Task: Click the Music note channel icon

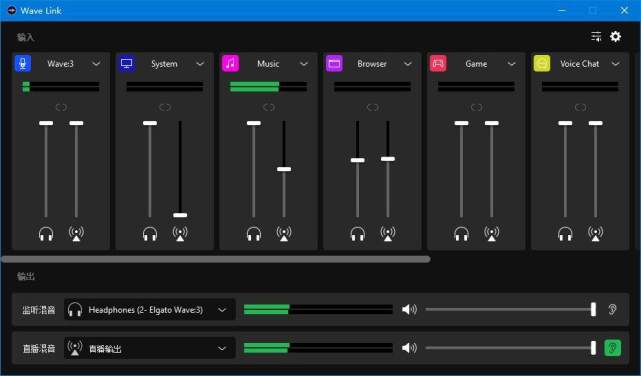Action: tap(231, 64)
